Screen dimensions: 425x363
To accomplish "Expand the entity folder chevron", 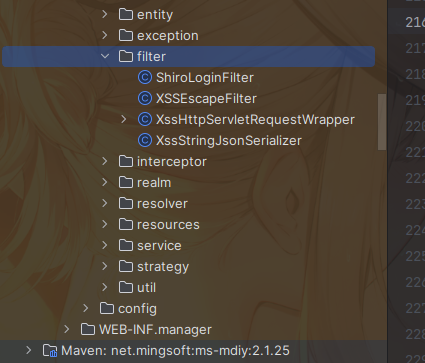I will point(105,14).
